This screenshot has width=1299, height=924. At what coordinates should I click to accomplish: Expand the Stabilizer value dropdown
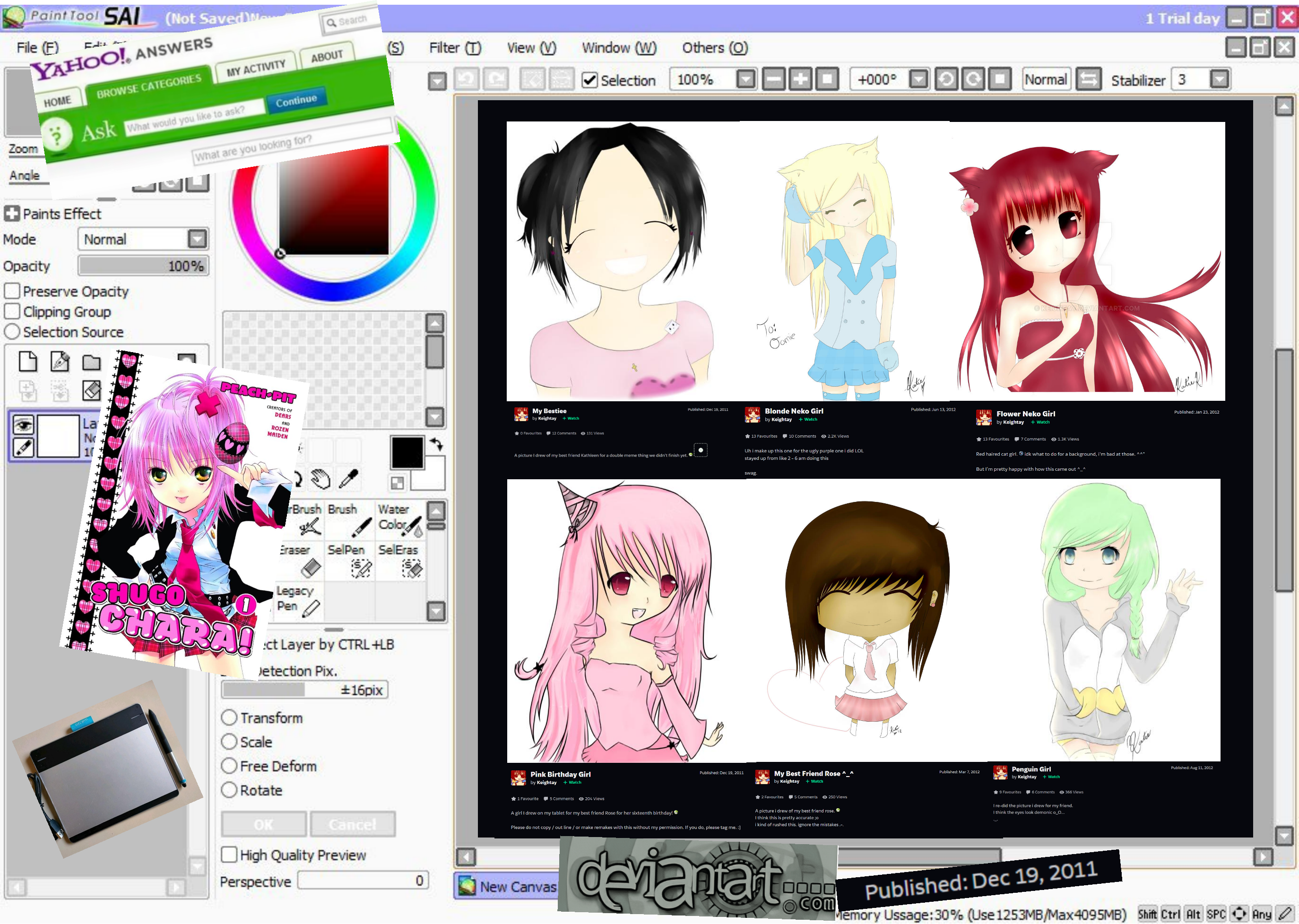tap(1219, 80)
